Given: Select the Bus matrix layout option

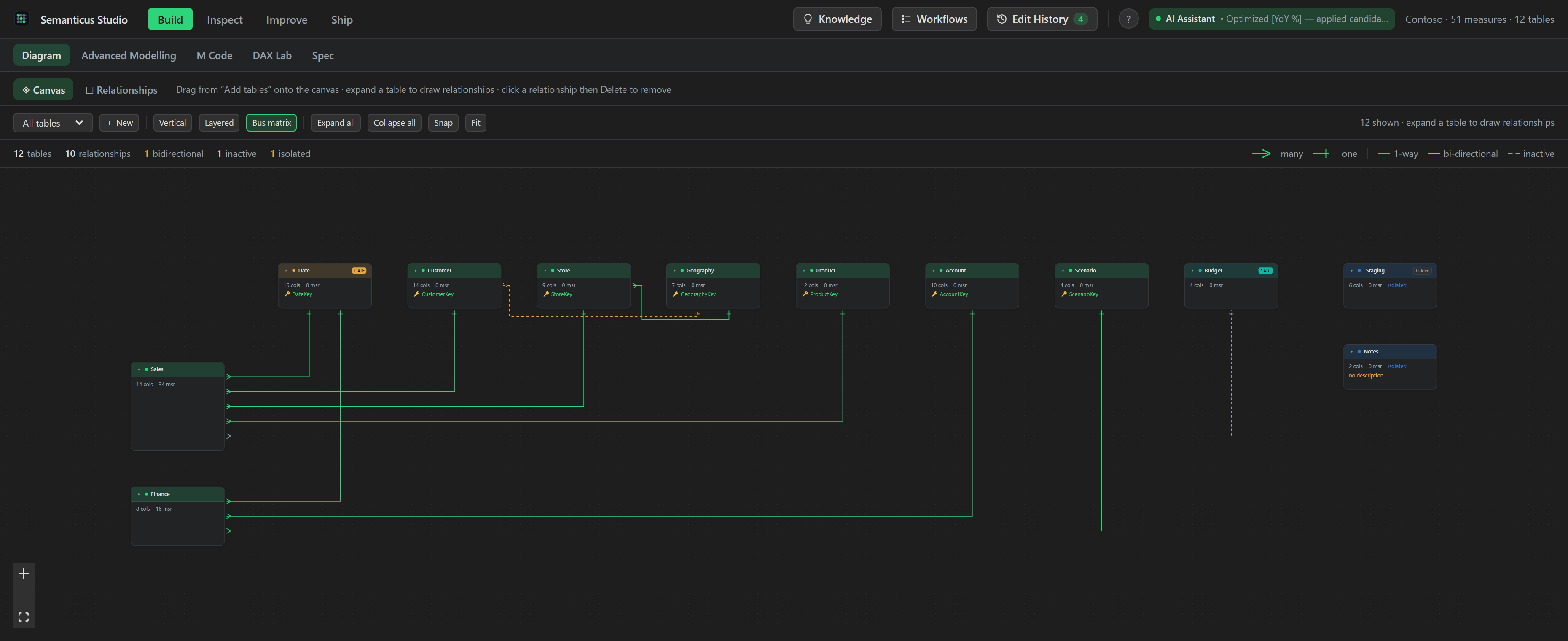Looking at the screenshot, I should [x=271, y=122].
